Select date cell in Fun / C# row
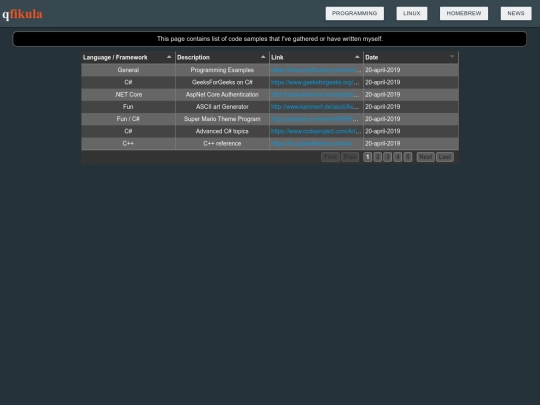Screen dimensions: 540x405 [411, 119]
